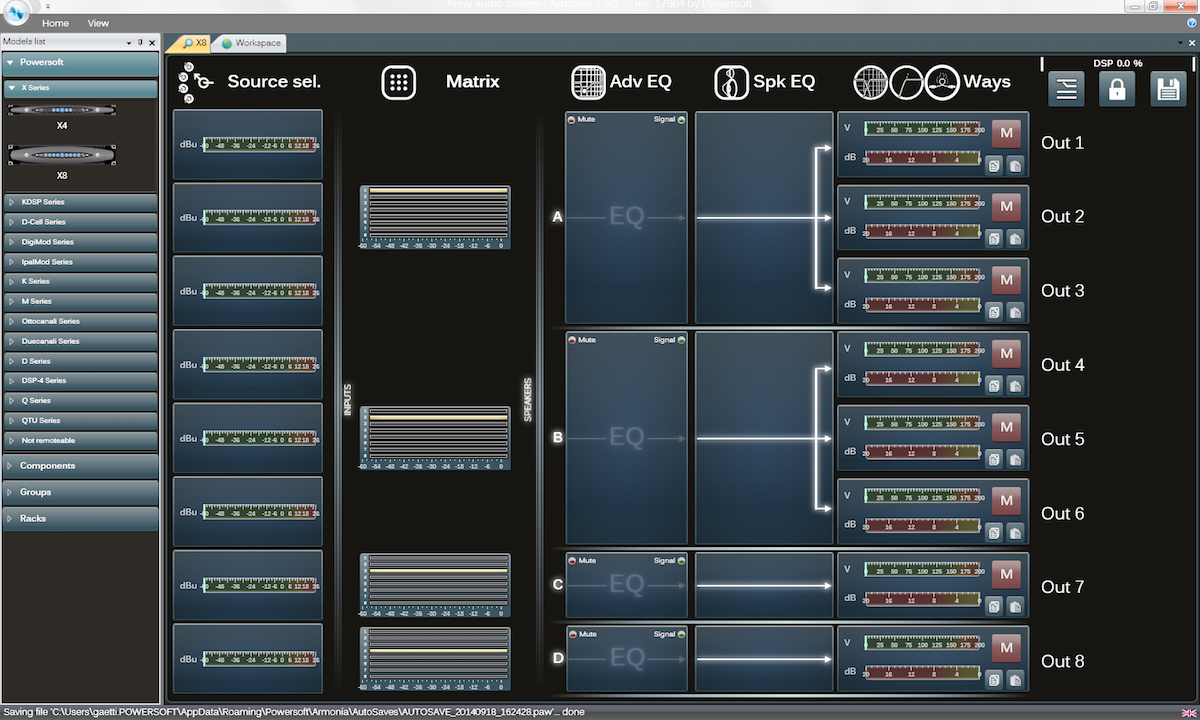
Task: Copy Out 1 settings with the copy icon
Action: pos(993,165)
